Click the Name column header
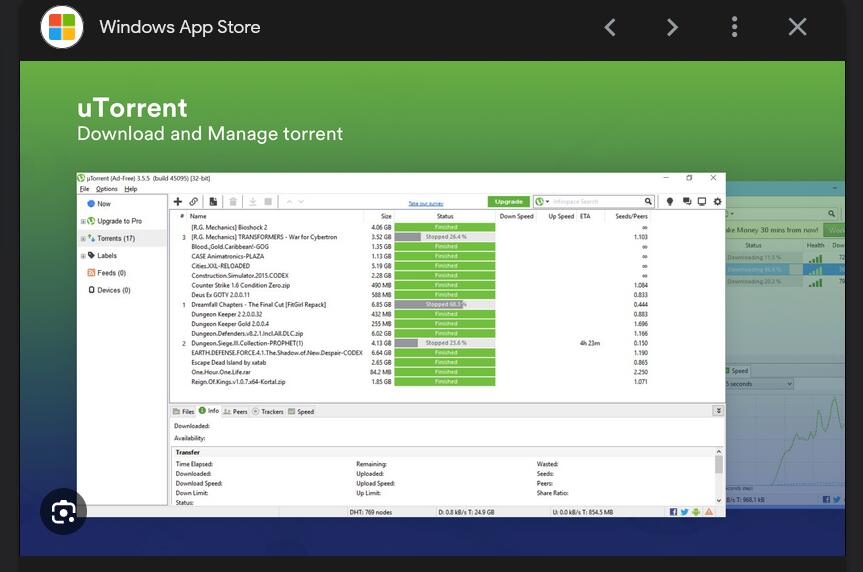The image size is (863, 572). pos(198,216)
